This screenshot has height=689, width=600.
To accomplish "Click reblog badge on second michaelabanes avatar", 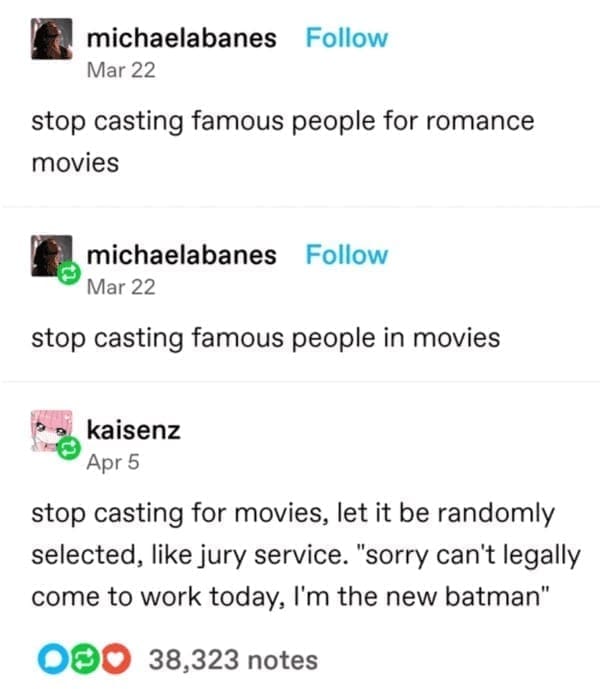I will point(69,273).
